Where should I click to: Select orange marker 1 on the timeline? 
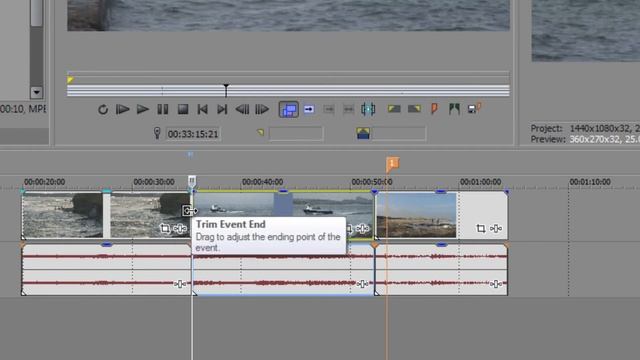(392, 164)
